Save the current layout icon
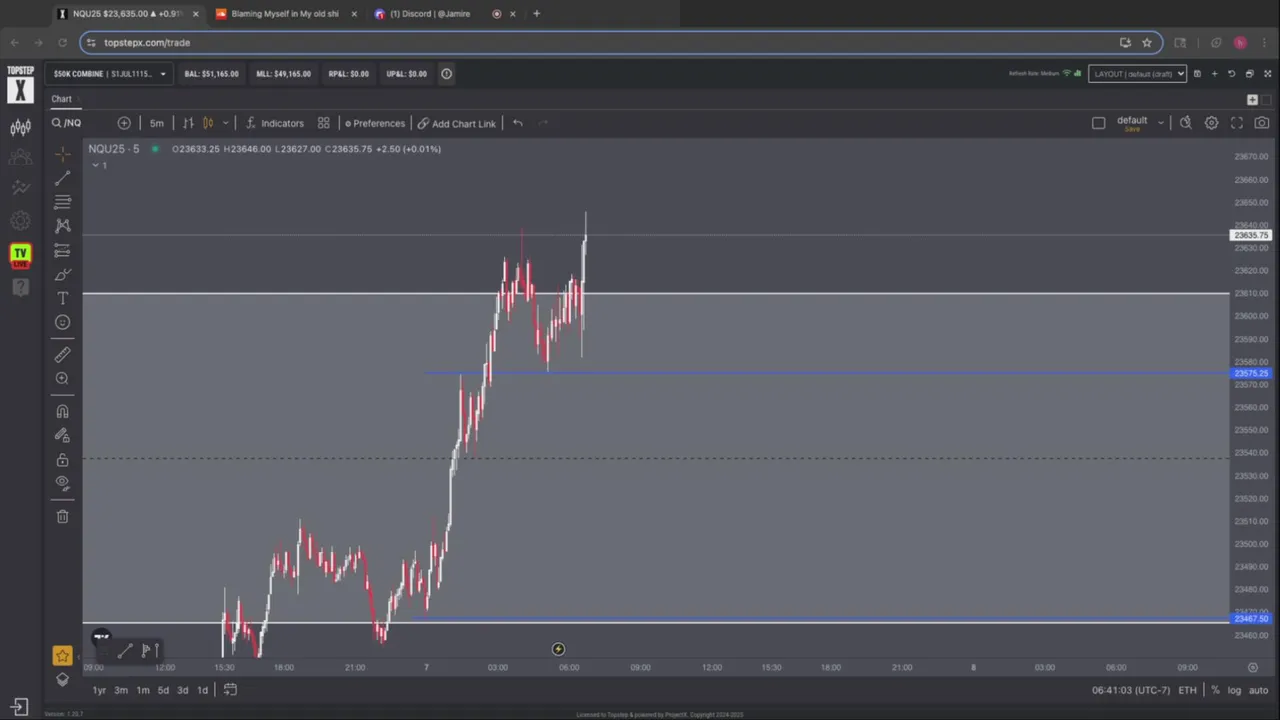 click(1197, 74)
